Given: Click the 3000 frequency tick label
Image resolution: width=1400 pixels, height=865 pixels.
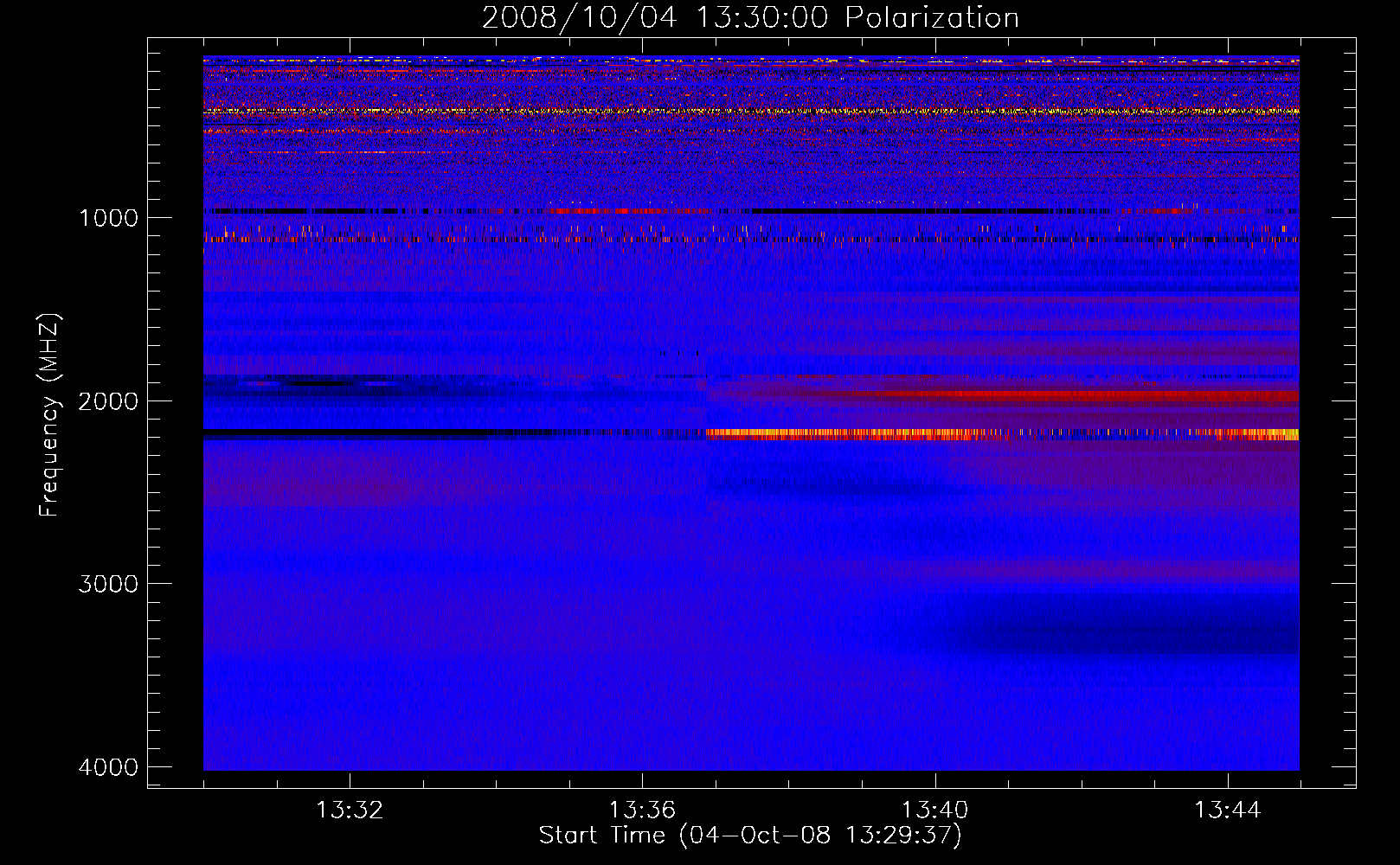Looking at the screenshot, I should point(108,584).
